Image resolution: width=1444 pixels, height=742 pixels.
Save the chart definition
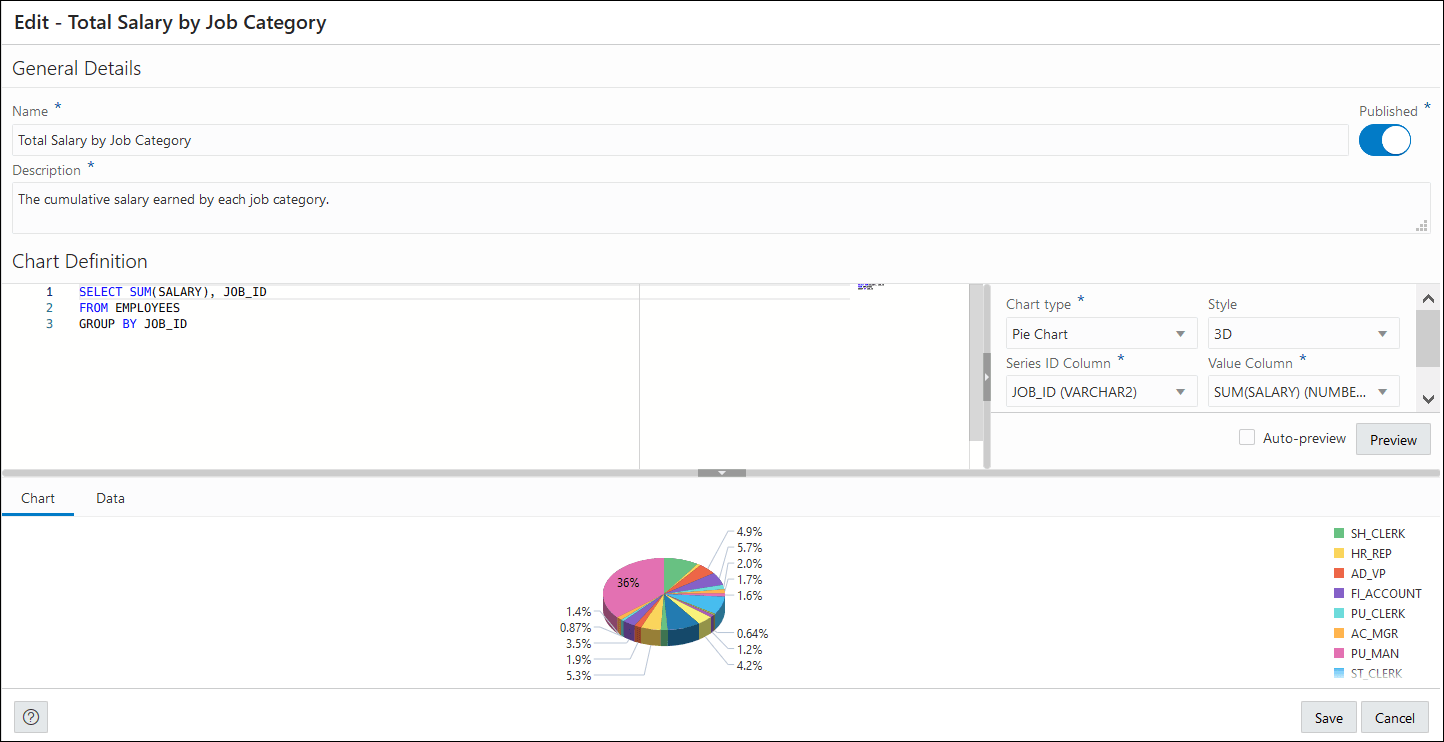[1328, 717]
